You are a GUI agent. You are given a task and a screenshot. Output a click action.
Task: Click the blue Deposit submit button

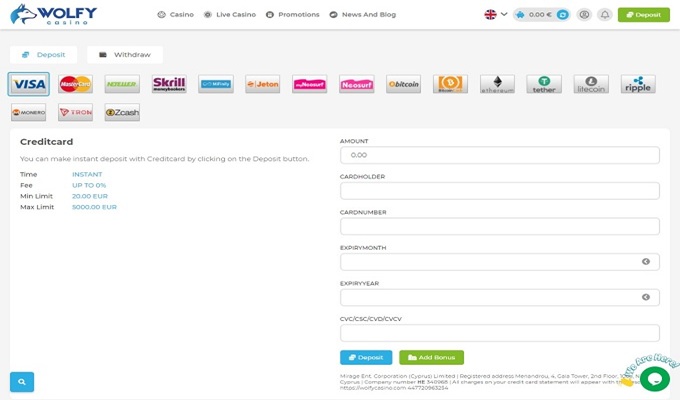pyautogui.click(x=366, y=357)
